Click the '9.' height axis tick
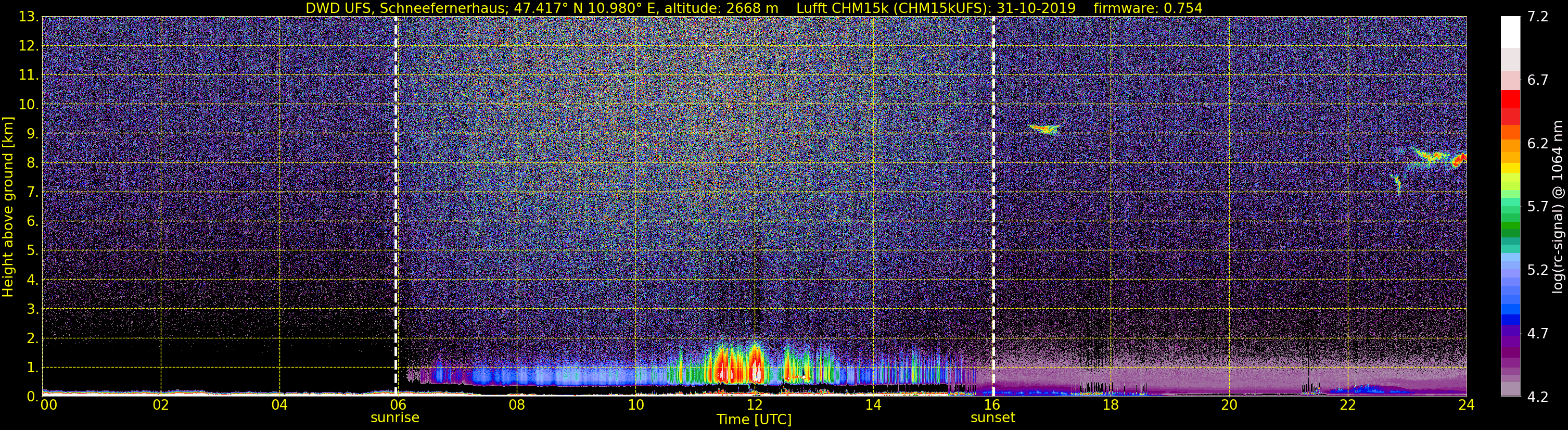The image size is (1568, 430). [x=33, y=134]
